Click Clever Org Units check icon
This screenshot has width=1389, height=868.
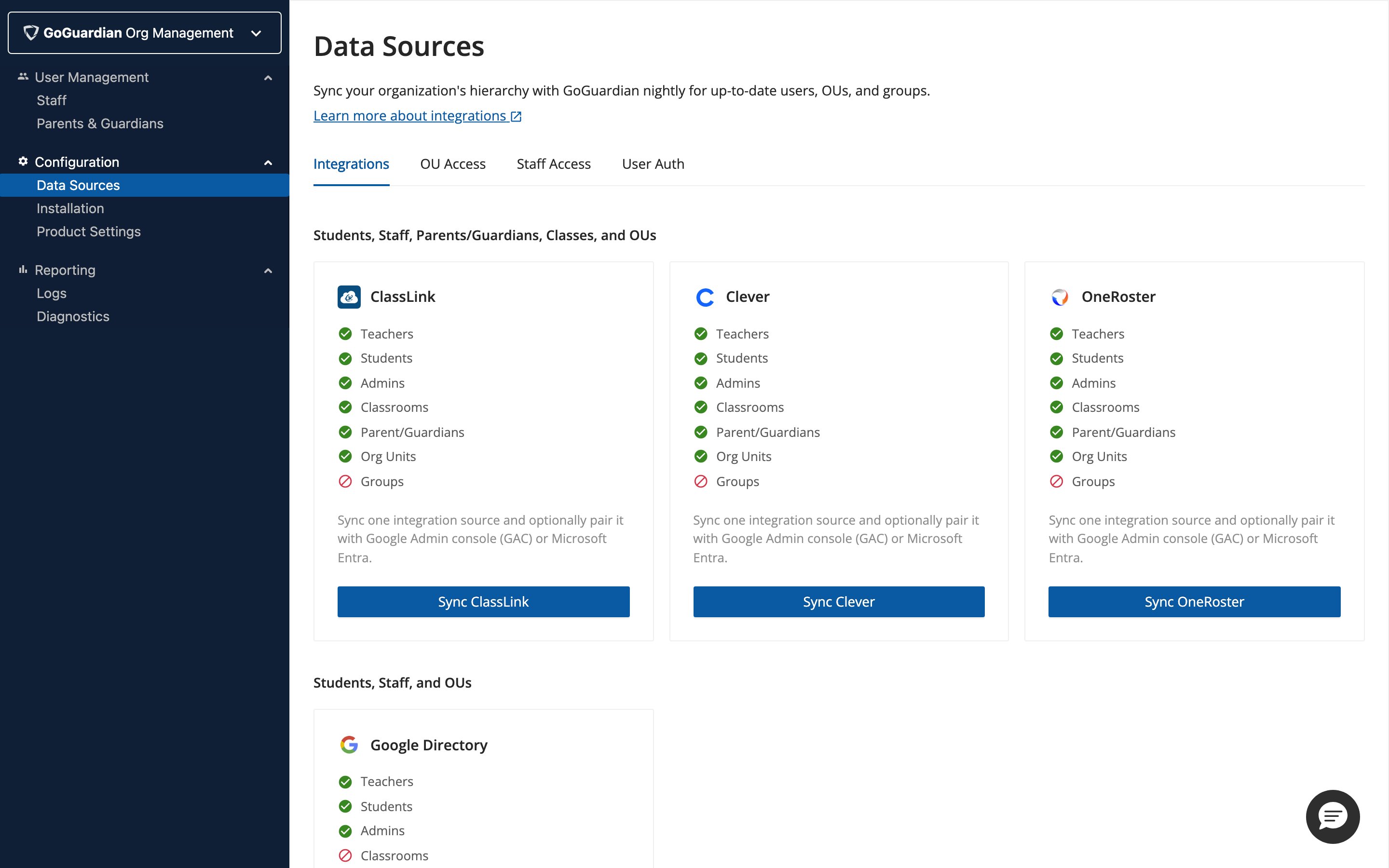coord(701,456)
